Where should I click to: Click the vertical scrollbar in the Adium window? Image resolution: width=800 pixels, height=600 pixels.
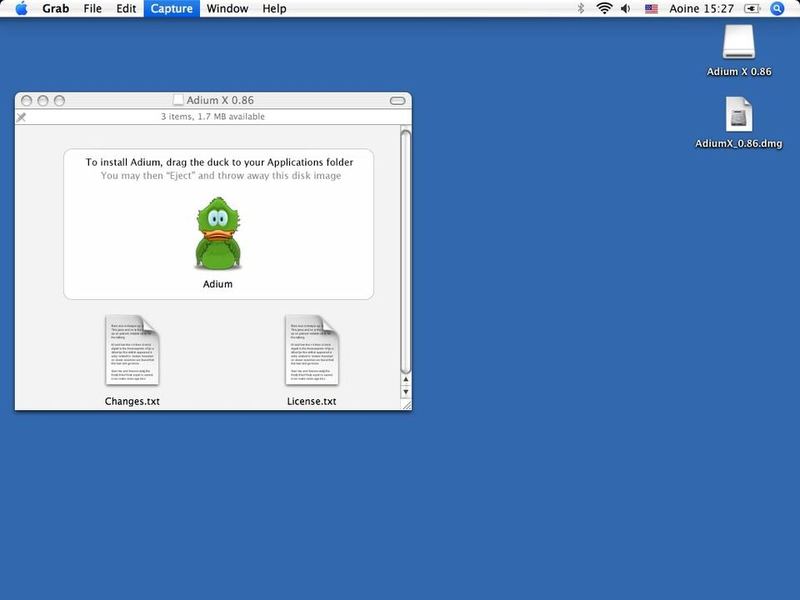click(405, 250)
